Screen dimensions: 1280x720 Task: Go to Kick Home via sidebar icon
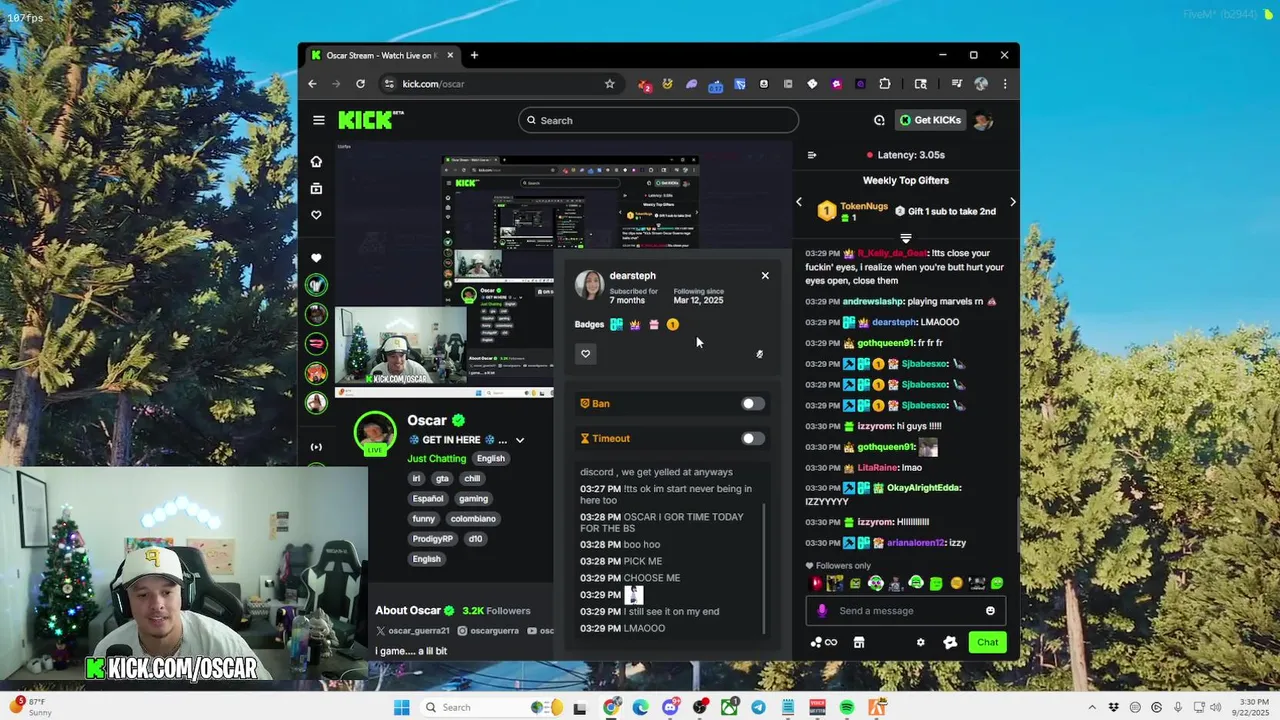316,161
